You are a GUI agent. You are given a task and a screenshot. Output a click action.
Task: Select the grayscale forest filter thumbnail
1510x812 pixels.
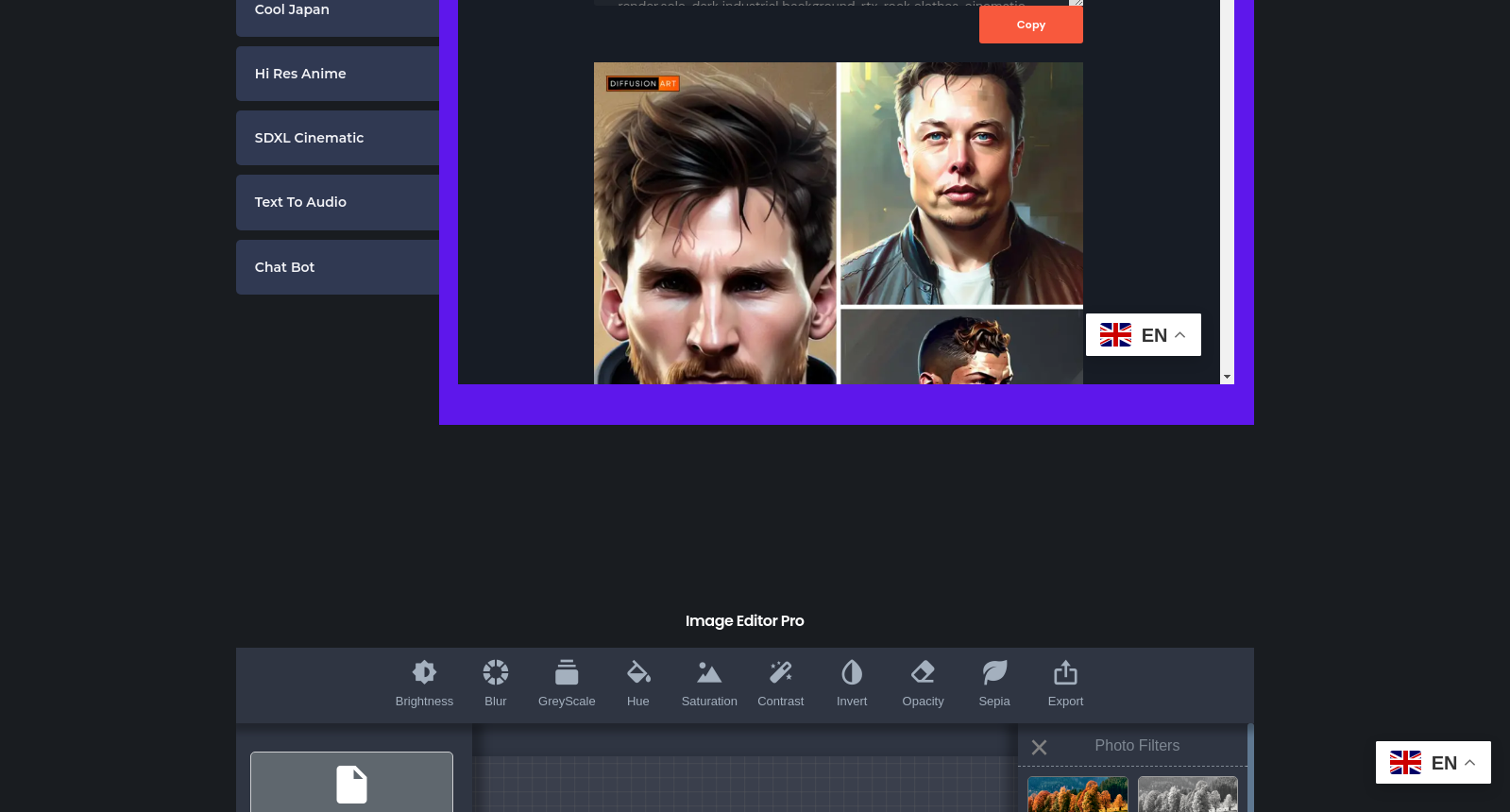click(x=1188, y=794)
